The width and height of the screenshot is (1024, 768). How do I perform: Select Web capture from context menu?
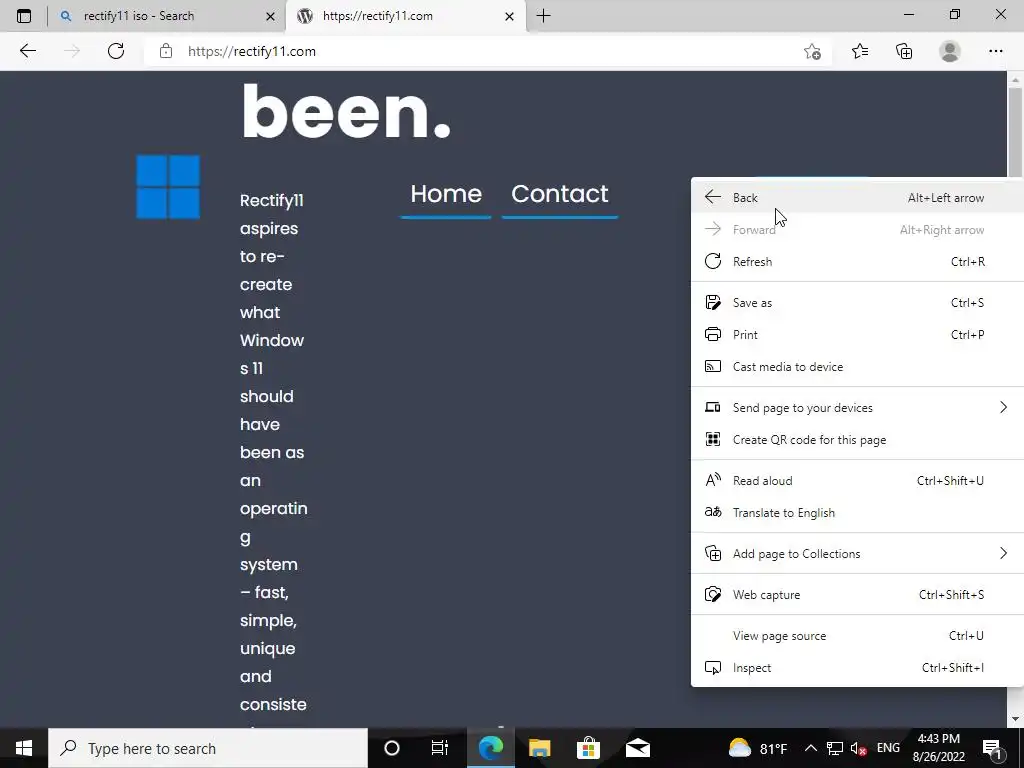[x=857, y=595]
